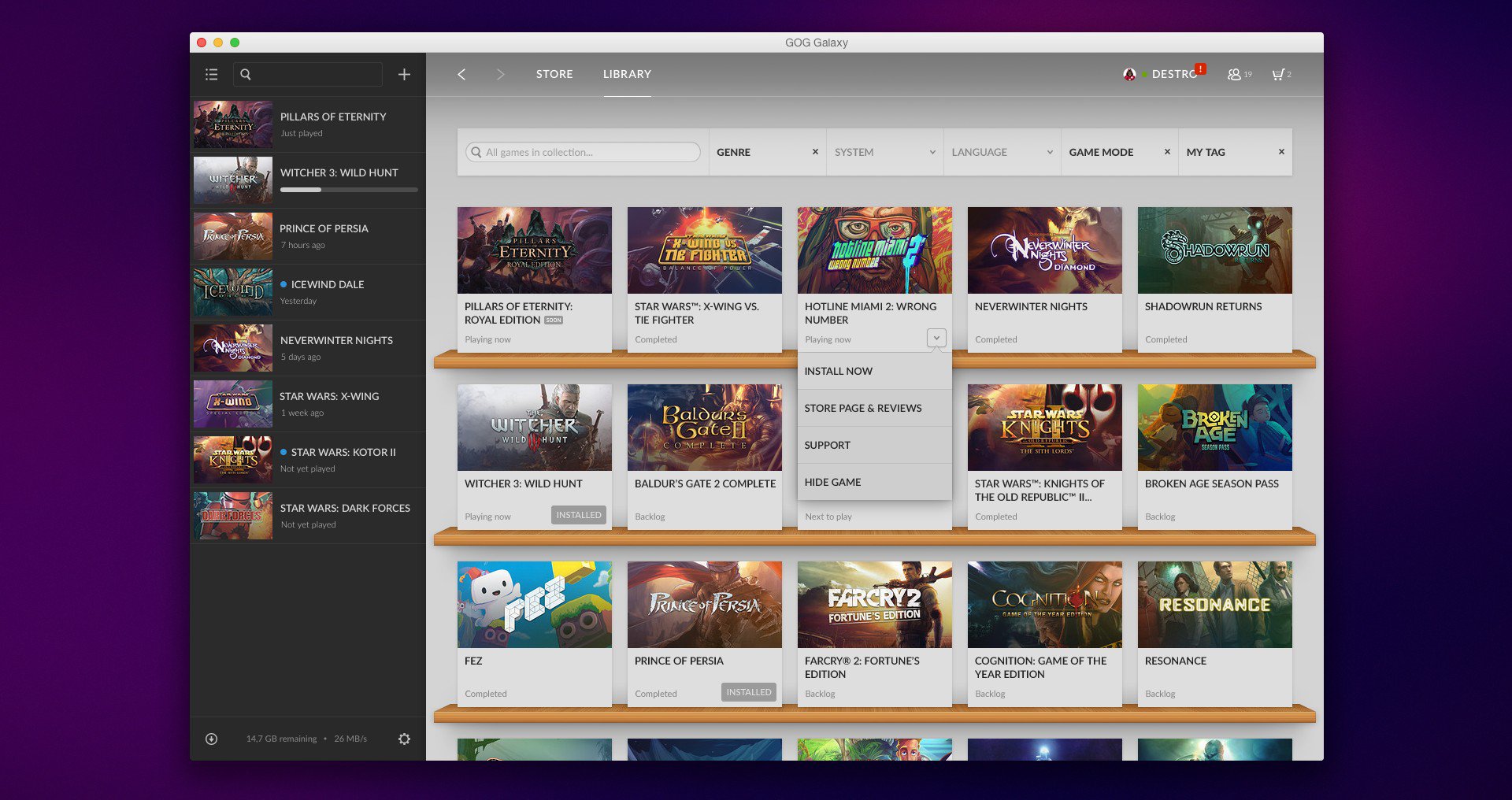Screen dimensions: 1512x800
Task: Clear the GAME MODE filter X
Action: tap(1167, 152)
